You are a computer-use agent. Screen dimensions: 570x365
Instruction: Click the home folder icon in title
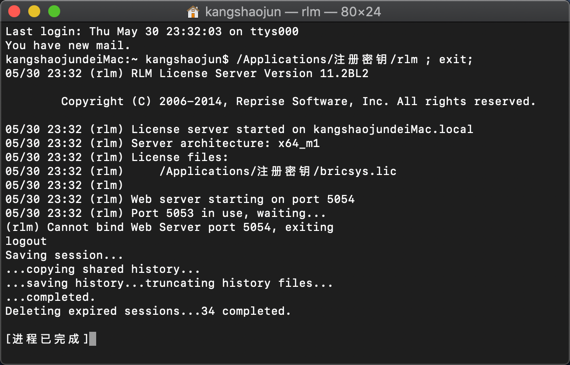pyautogui.click(x=193, y=12)
